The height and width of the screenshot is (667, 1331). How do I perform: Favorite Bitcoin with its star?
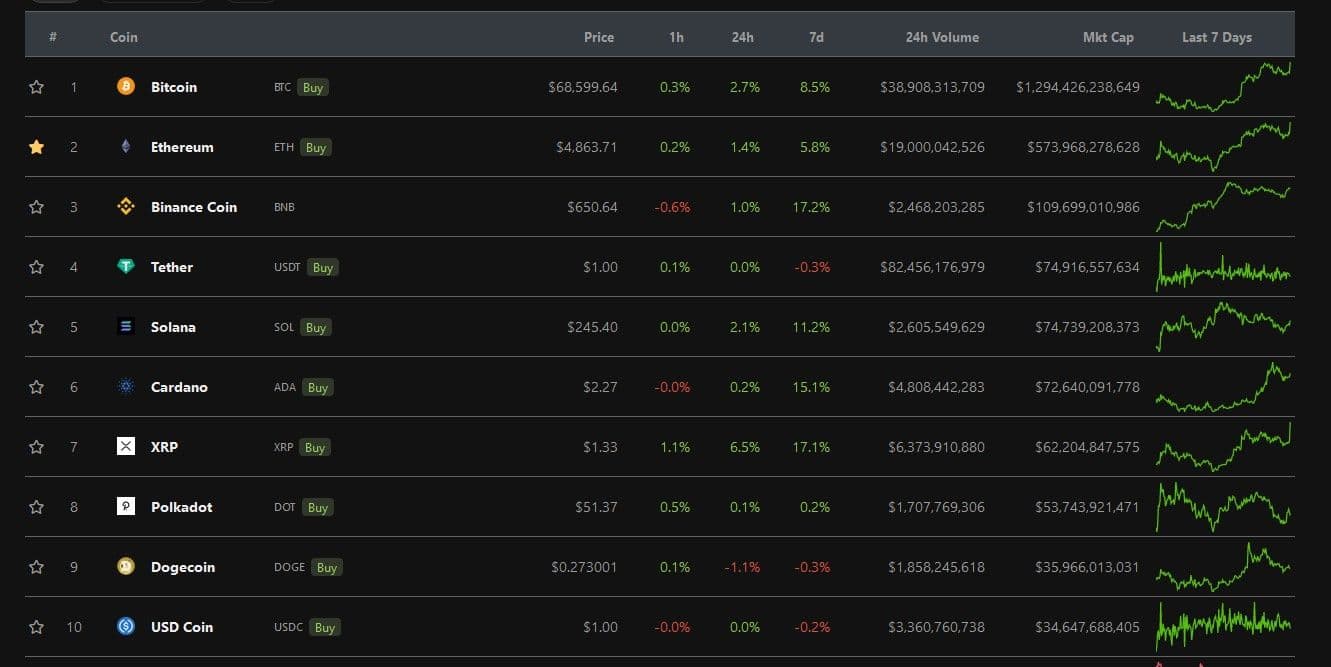coord(37,87)
